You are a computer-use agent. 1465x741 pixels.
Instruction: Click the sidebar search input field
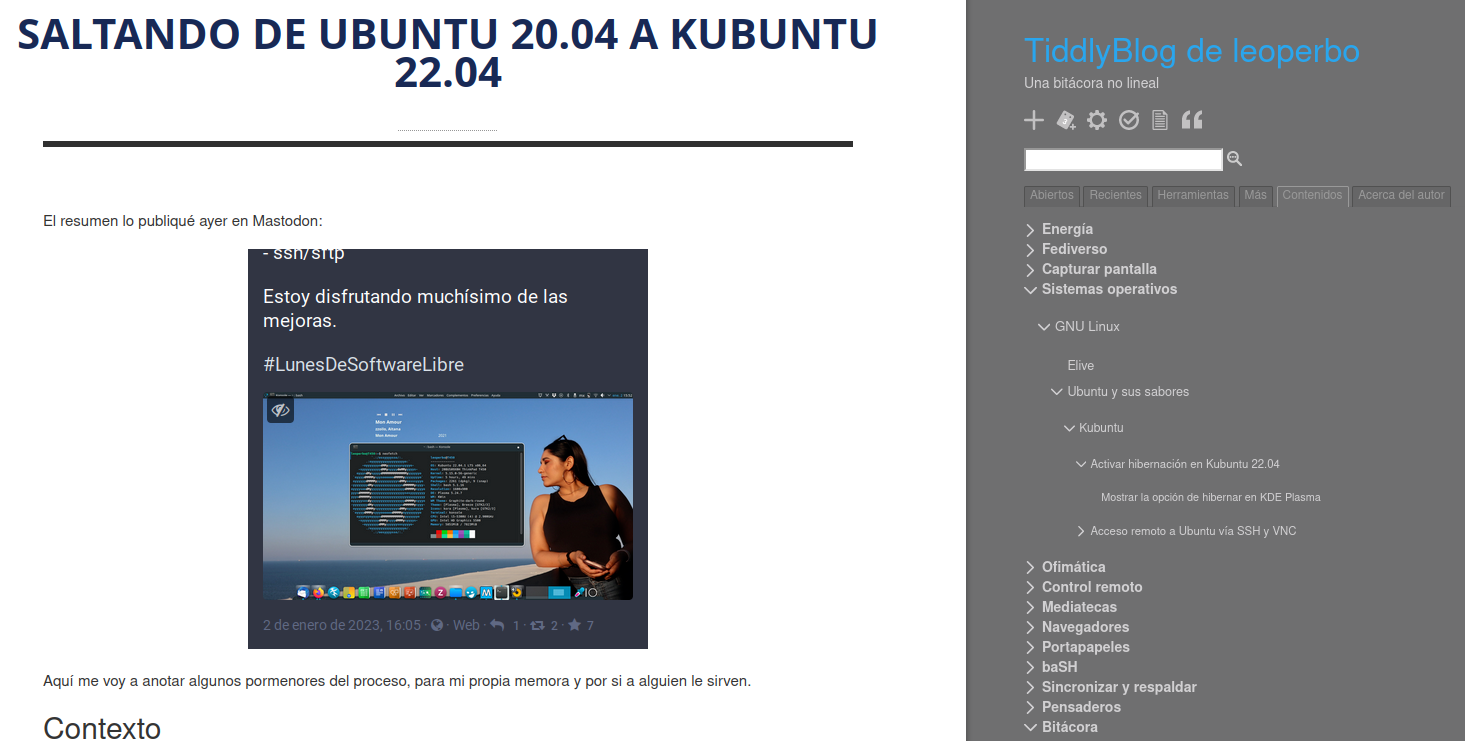coord(1123,160)
